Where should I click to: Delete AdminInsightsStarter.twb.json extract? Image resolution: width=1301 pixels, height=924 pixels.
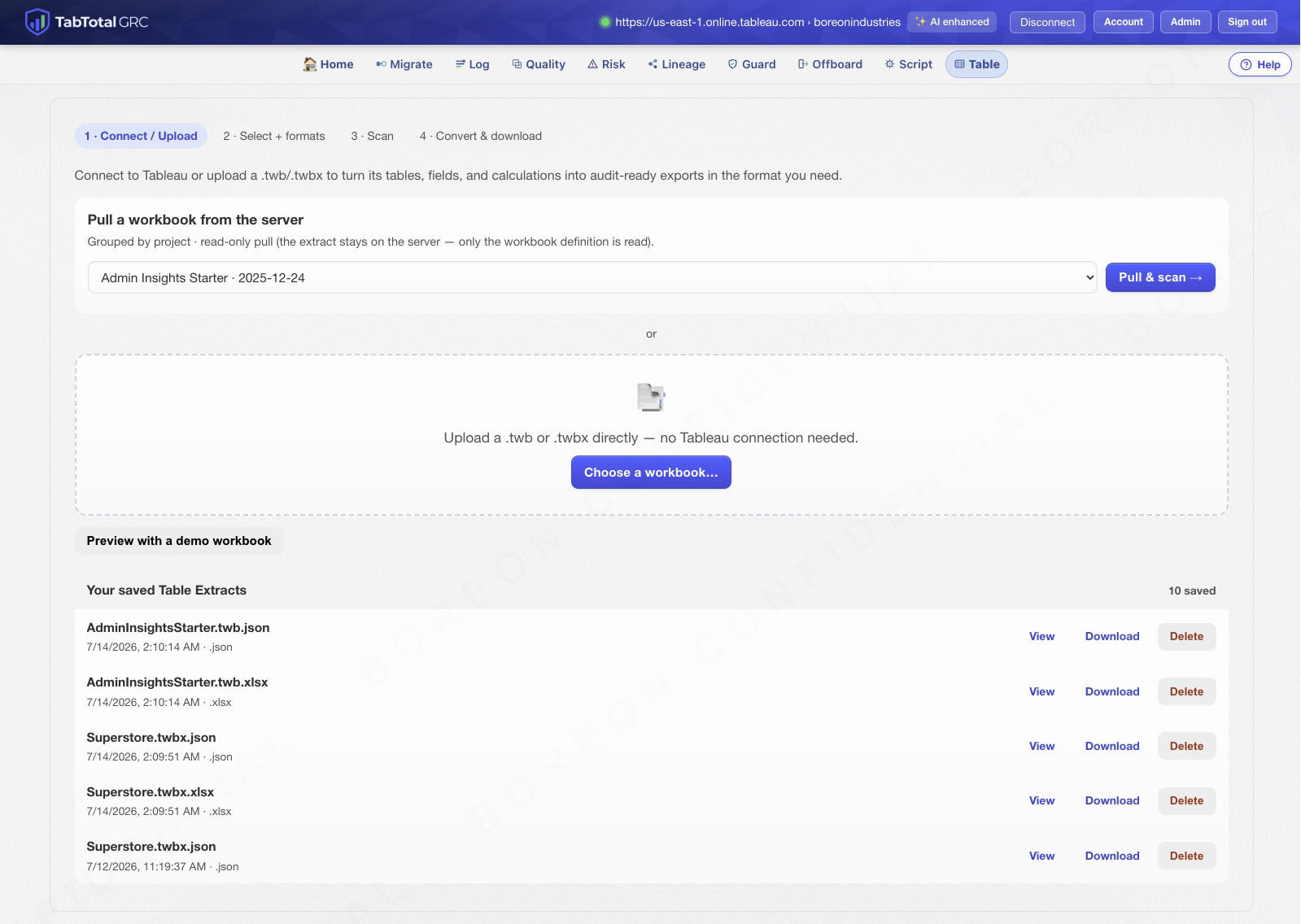click(x=1186, y=637)
